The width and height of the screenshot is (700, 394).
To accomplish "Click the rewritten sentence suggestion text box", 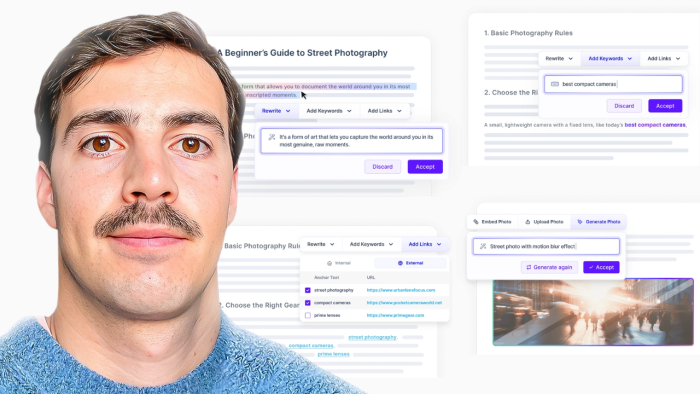I will [352, 141].
